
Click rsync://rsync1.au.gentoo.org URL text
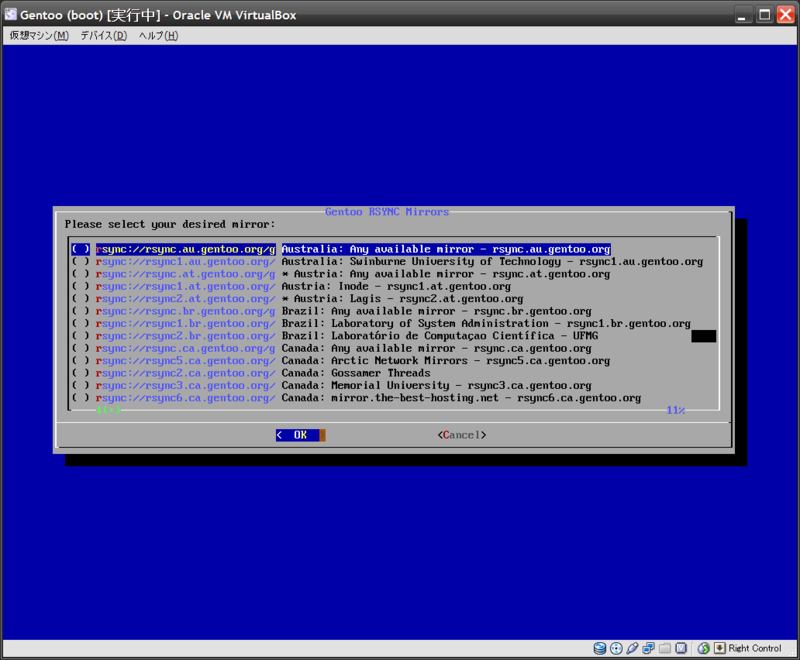186,261
